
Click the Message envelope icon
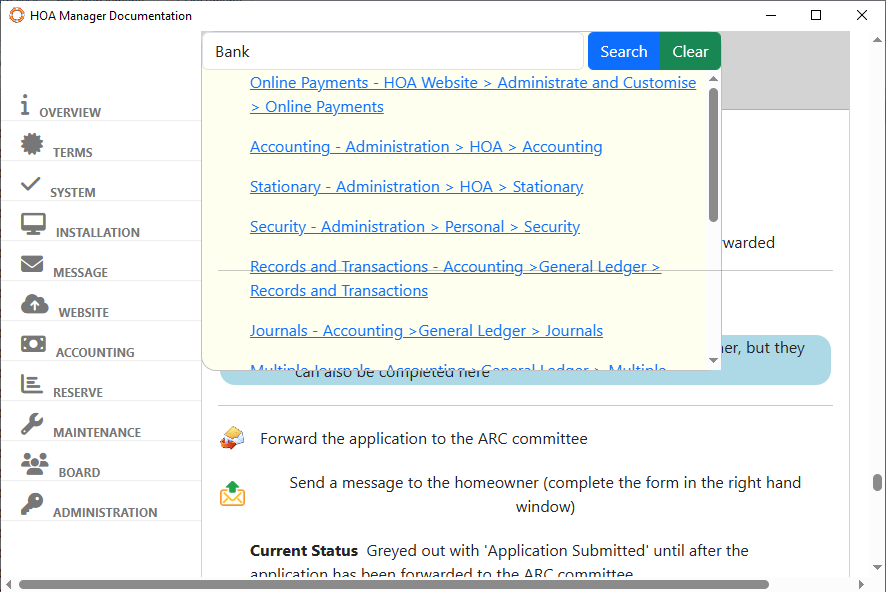[32, 265]
